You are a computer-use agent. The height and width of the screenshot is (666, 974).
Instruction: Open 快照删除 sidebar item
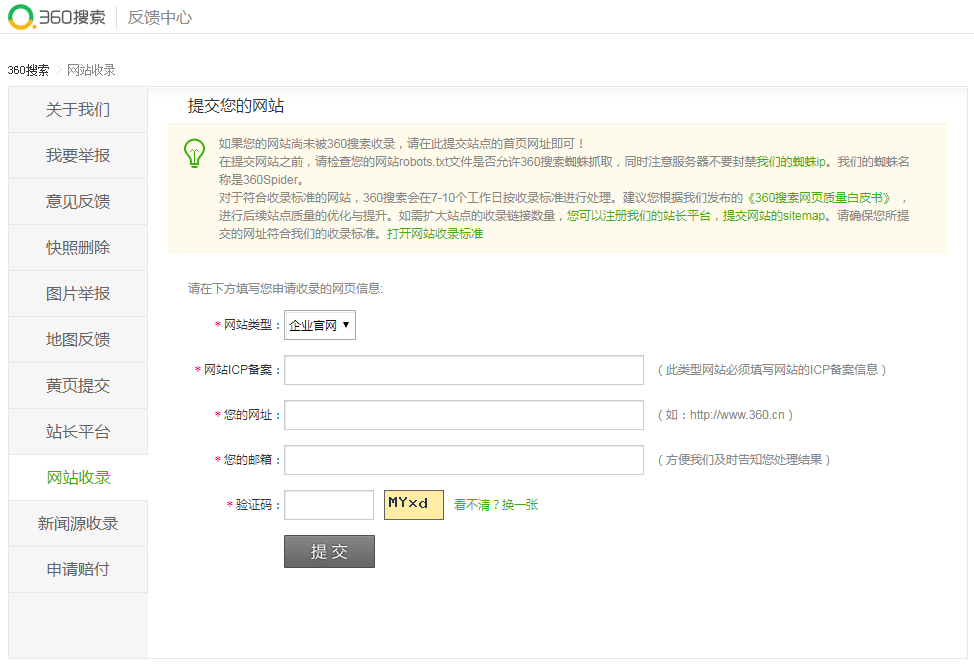[x=78, y=248]
